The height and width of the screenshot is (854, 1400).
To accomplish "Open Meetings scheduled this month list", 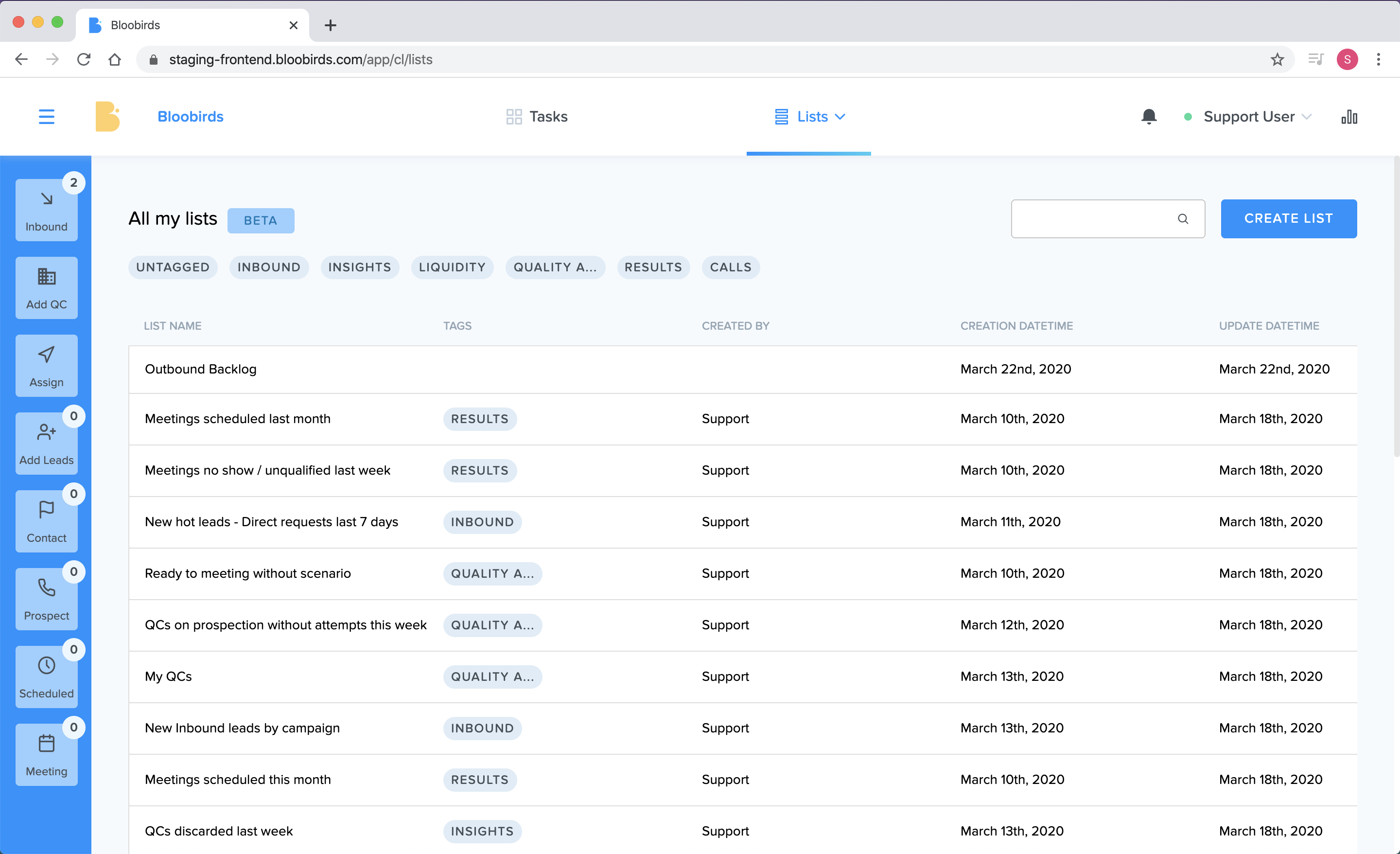I will 238,780.
